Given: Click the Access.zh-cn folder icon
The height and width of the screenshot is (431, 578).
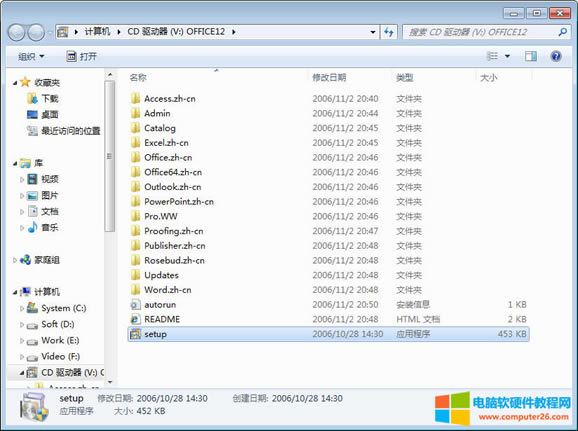Looking at the screenshot, I should [x=136, y=98].
